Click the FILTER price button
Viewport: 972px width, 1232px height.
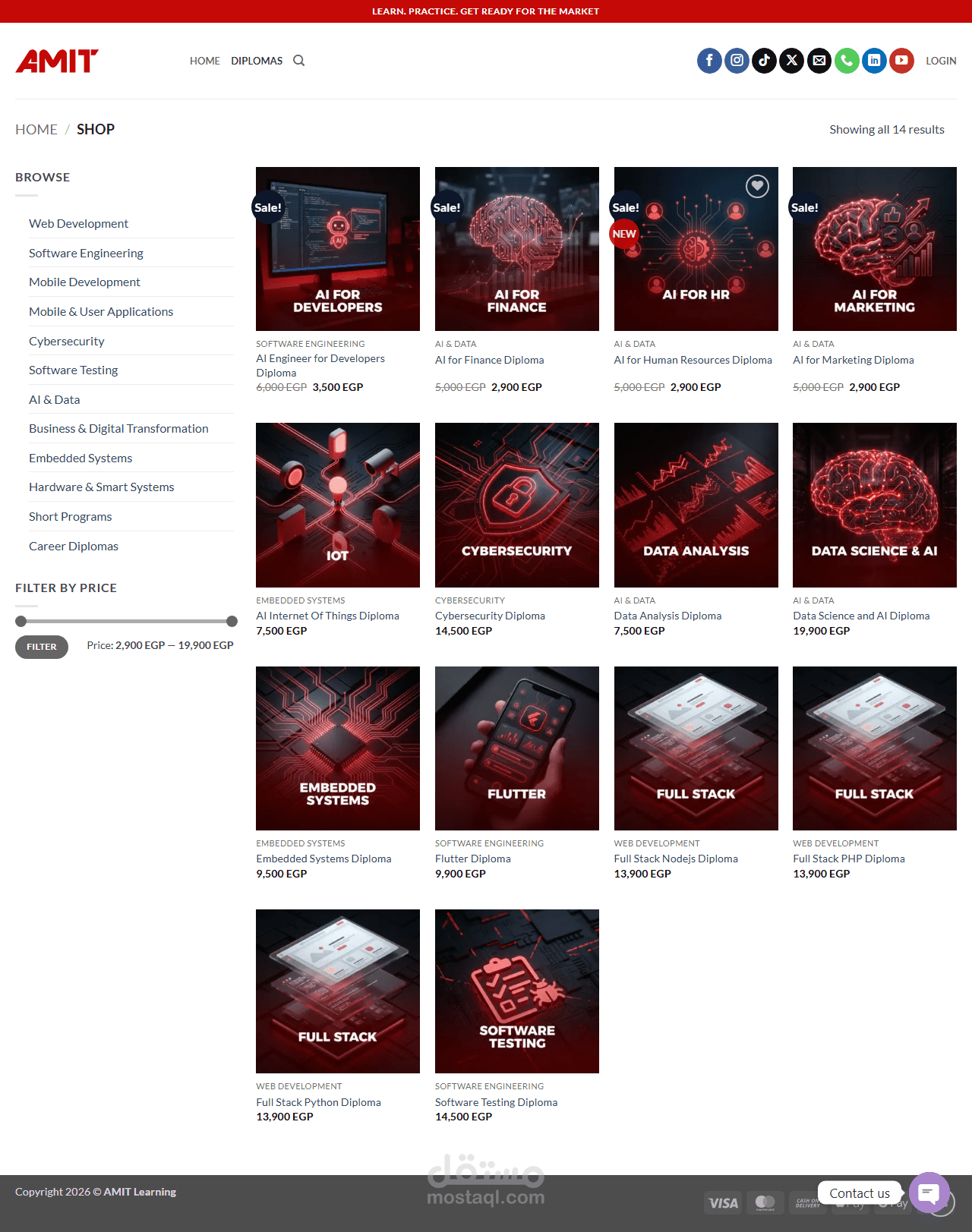click(x=42, y=647)
